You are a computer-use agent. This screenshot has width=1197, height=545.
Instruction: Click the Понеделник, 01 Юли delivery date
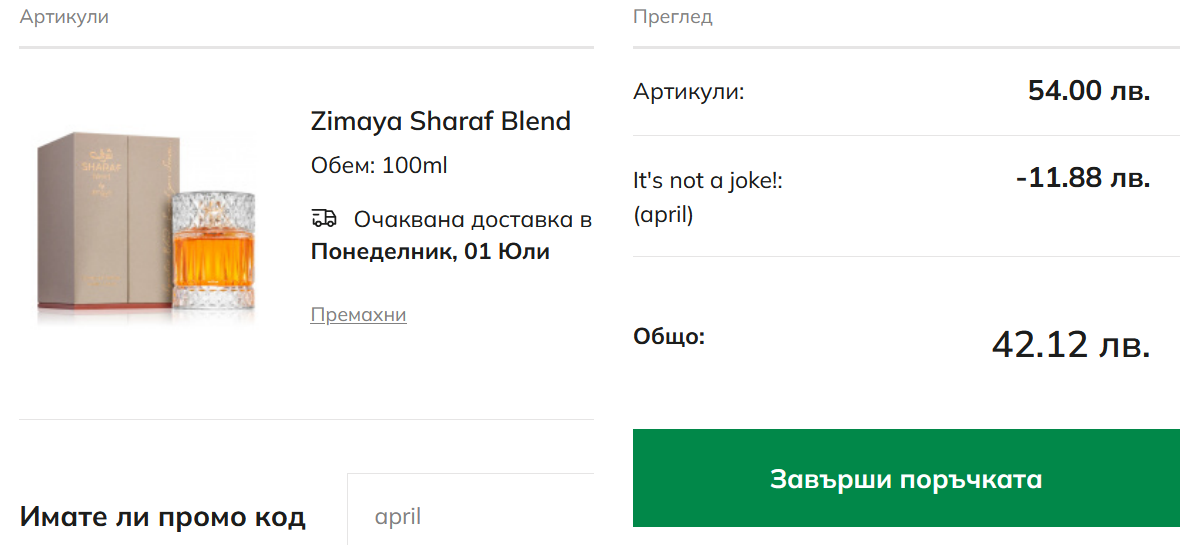[x=430, y=251]
